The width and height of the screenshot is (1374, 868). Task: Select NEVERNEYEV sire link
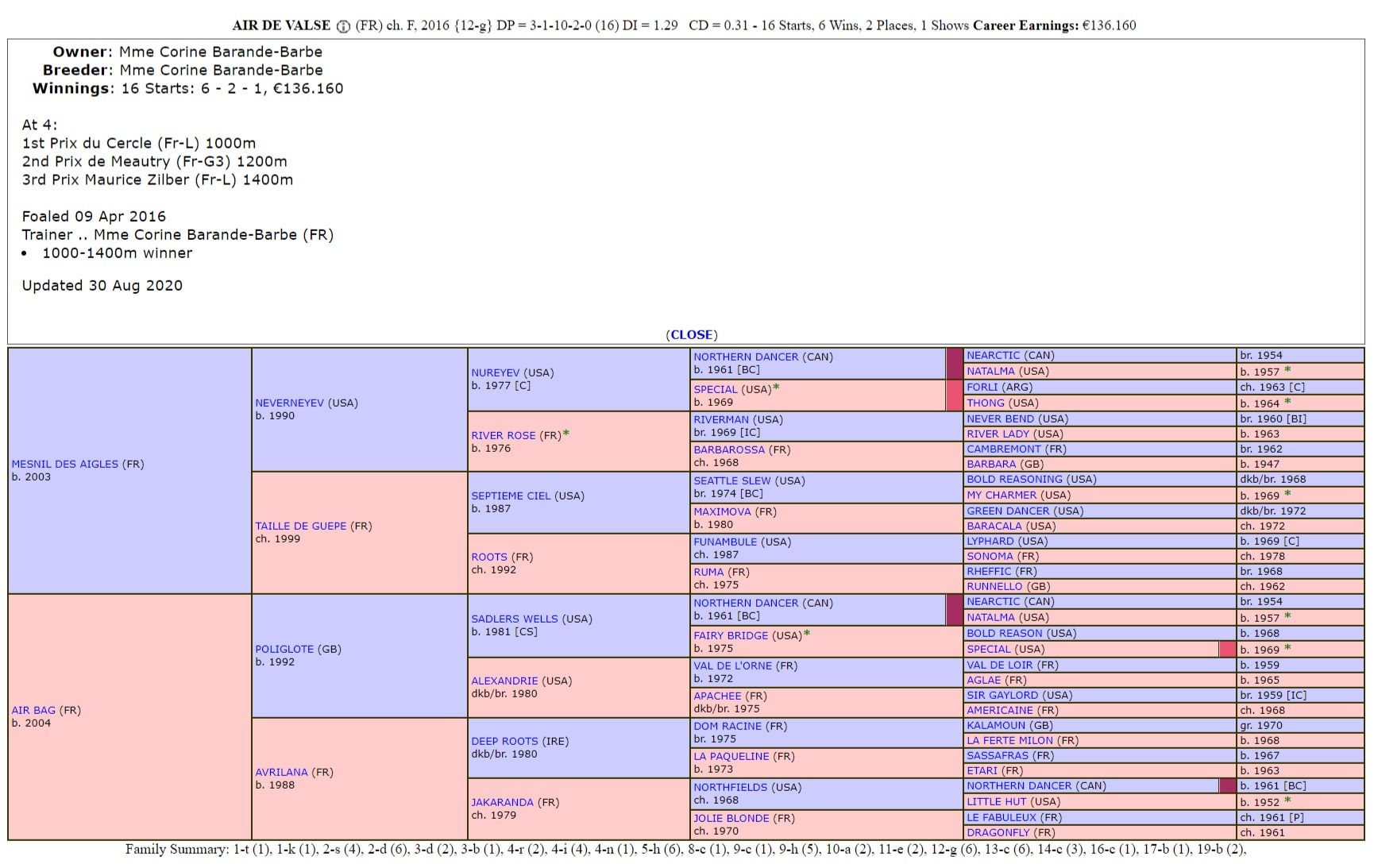(x=290, y=403)
